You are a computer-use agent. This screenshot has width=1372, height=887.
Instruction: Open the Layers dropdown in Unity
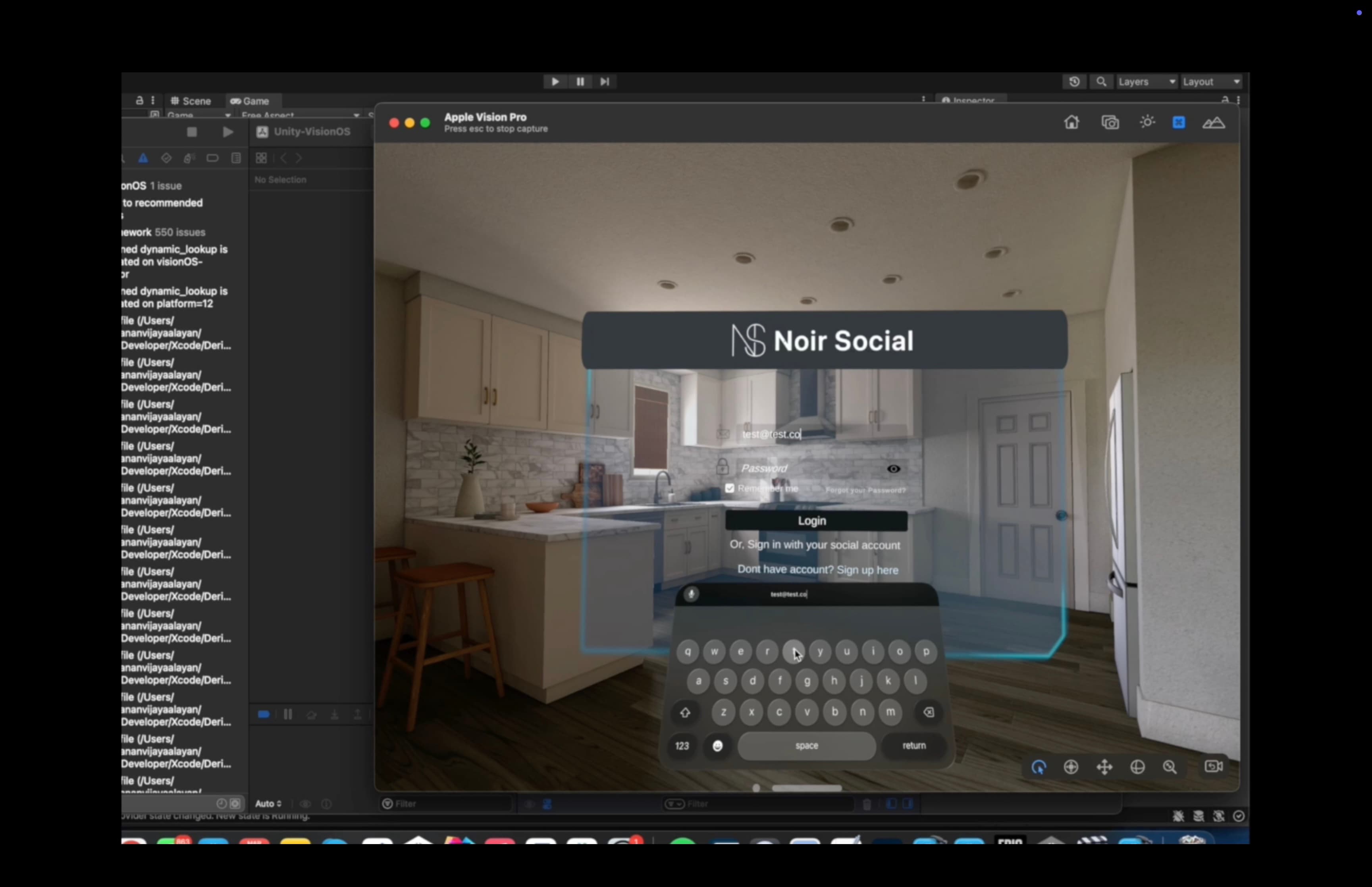point(1147,82)
